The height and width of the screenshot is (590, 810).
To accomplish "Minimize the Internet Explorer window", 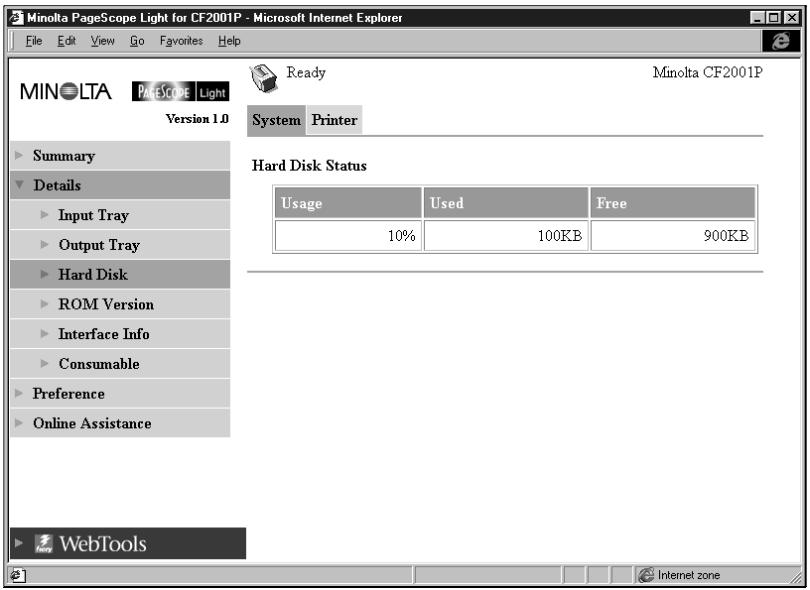I will coord(757,18).
